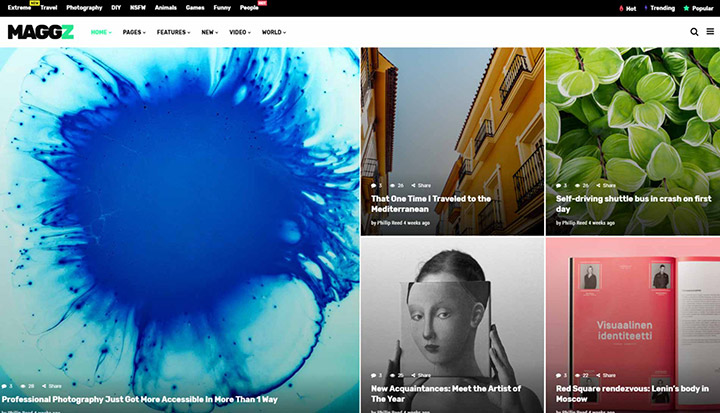Expand the World dropdown menu
Screen dimensions: 720x413
274,32
